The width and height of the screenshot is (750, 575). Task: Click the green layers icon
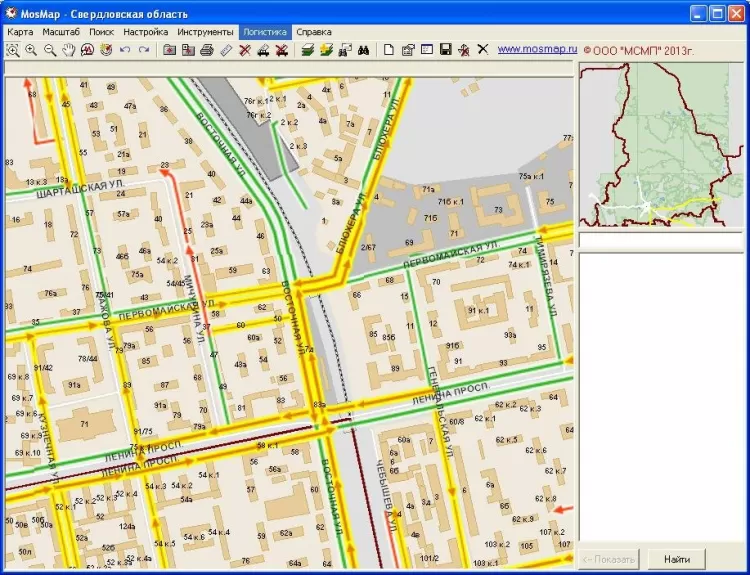click(x=308, y=50)
